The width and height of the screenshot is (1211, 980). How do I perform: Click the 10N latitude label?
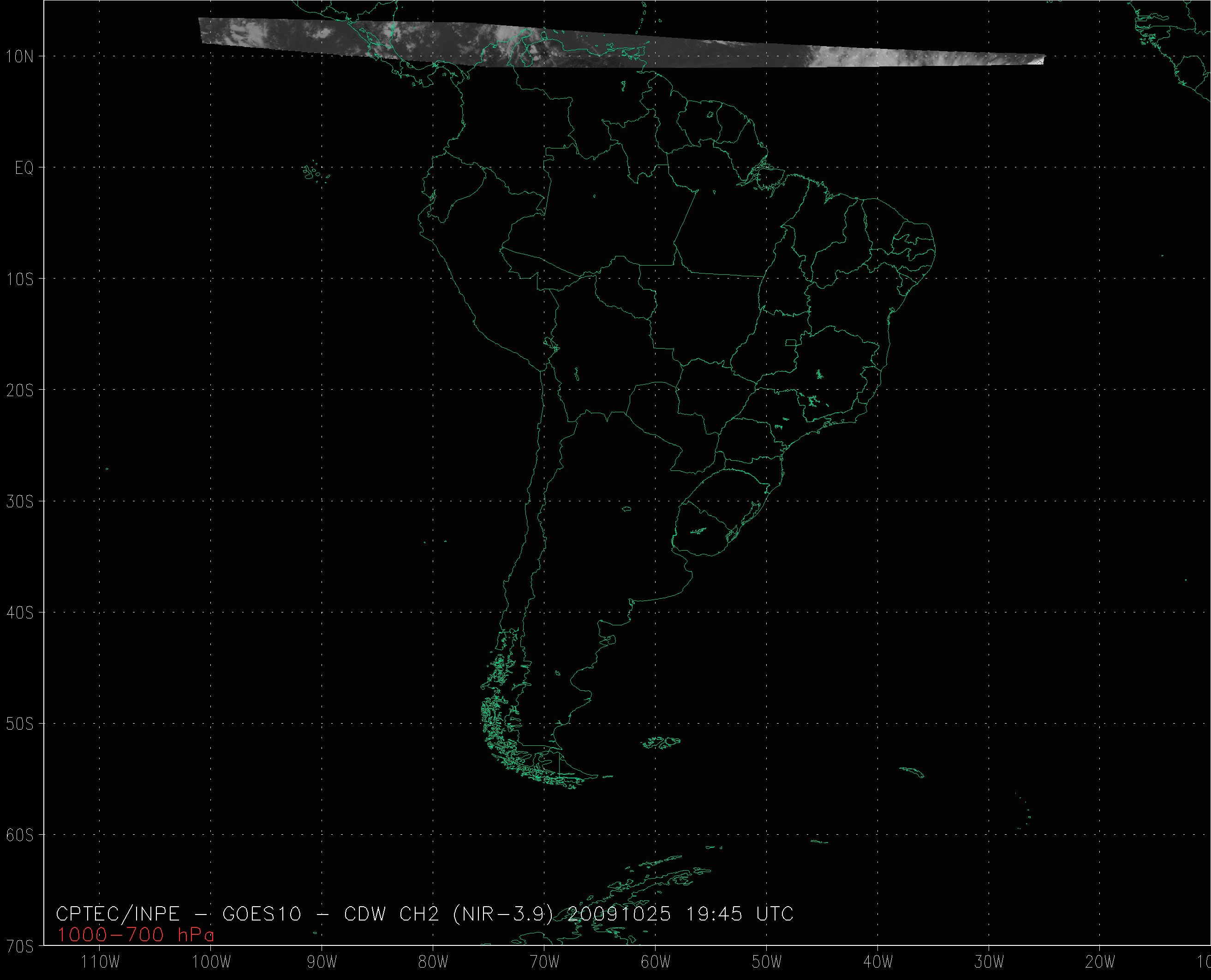20,56
